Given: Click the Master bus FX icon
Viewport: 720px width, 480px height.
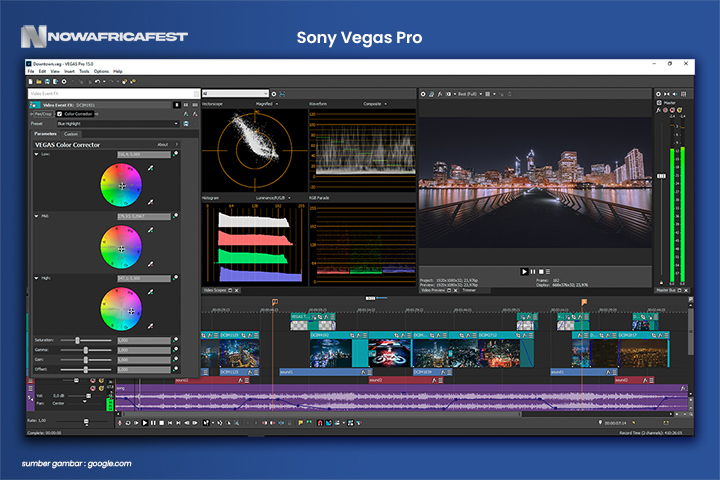Looking at the screenshot, I should 658,110.
